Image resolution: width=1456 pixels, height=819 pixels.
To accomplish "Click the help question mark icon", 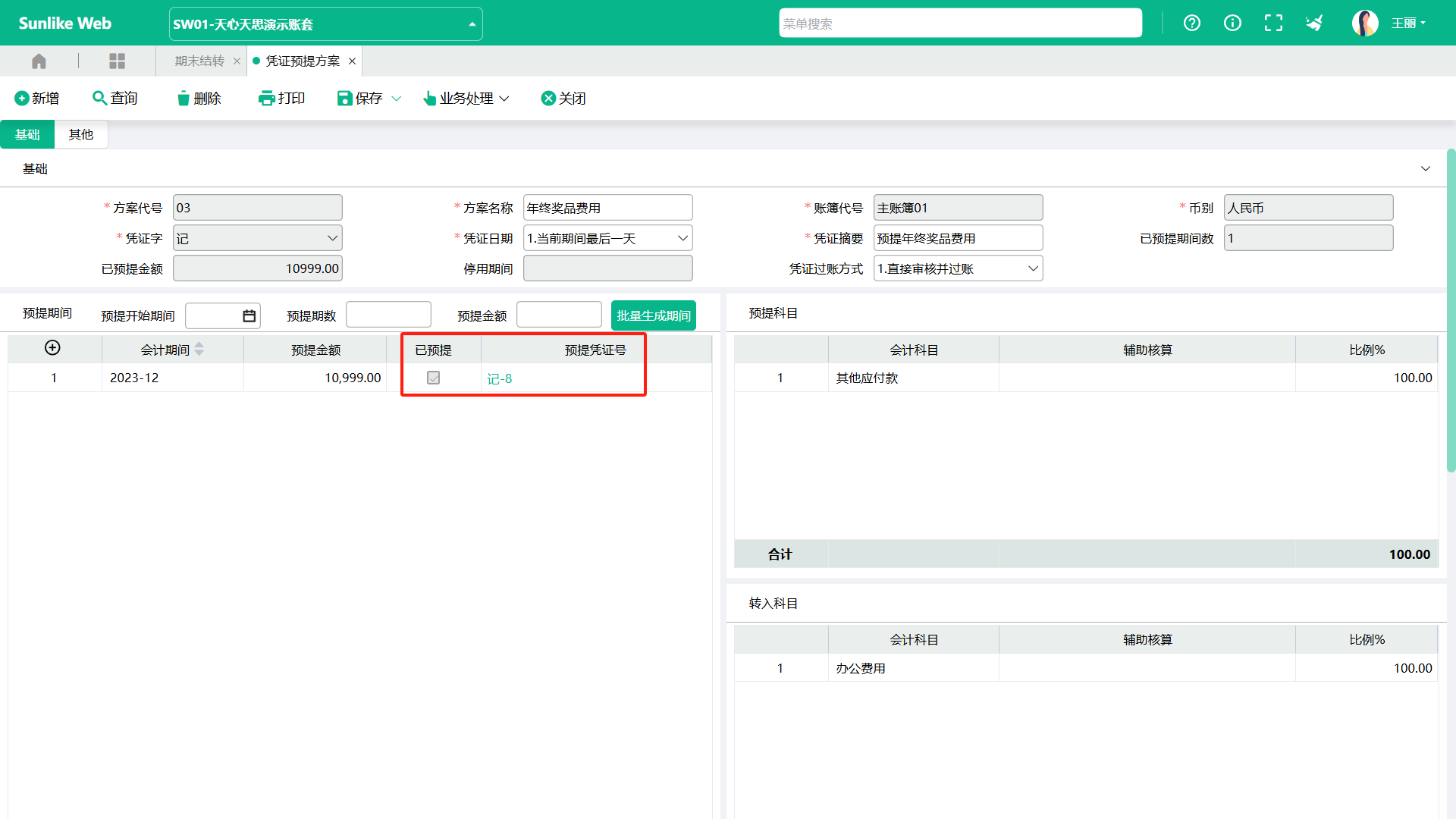I will coord(1191,23).
